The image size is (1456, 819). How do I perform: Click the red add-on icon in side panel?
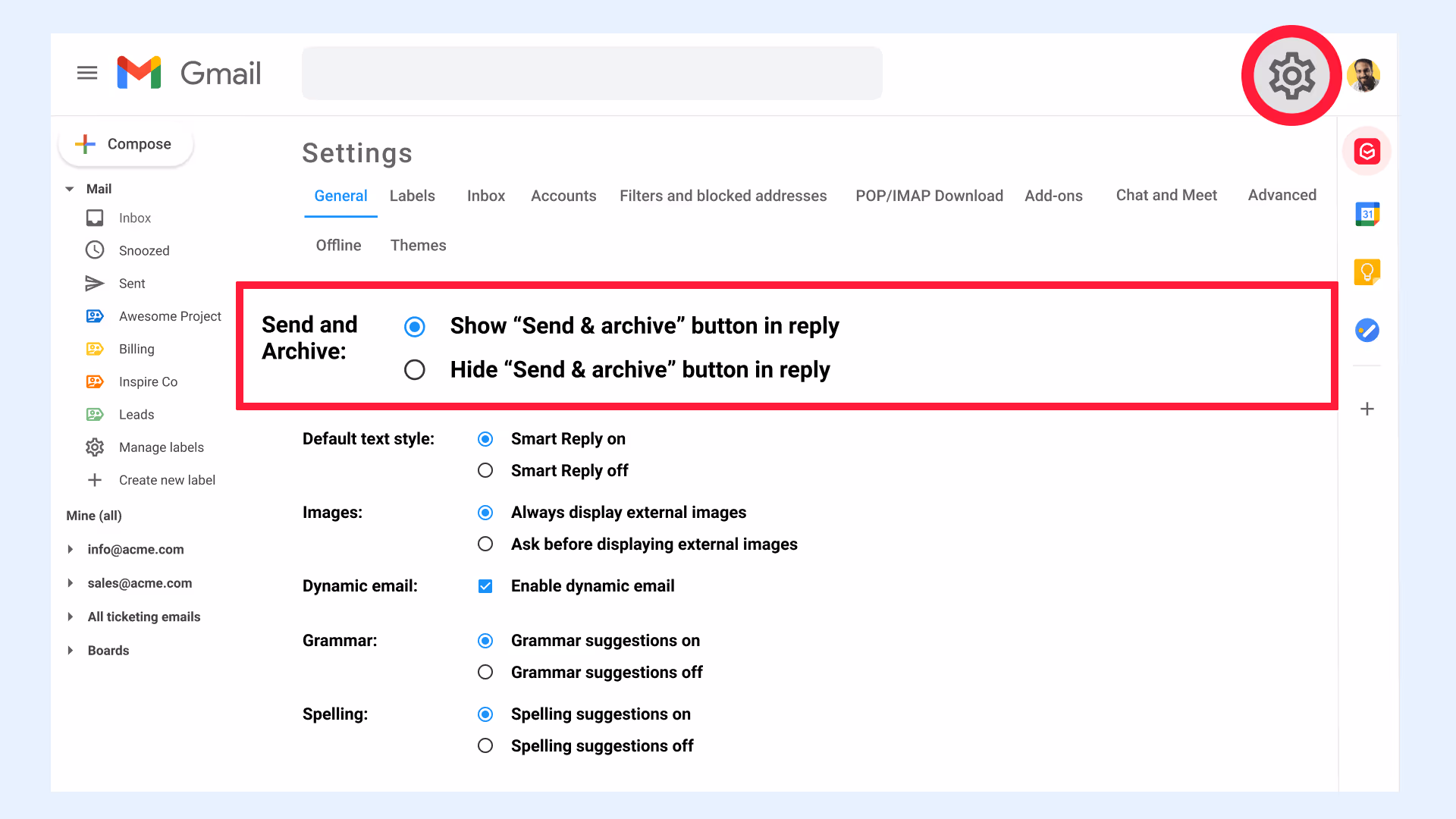(x=1367, y=152)
